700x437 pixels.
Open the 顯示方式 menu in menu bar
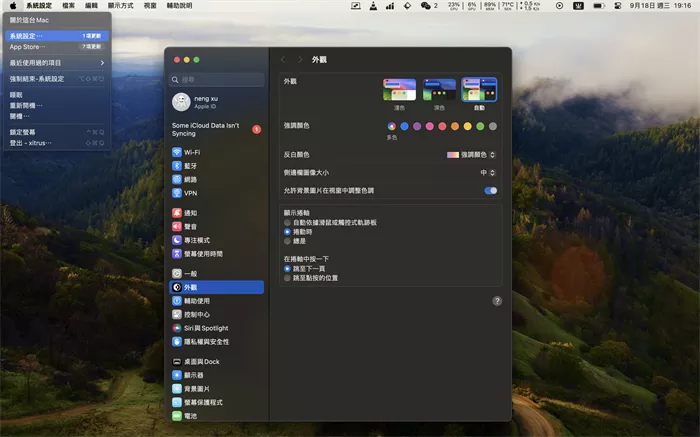[119, 6]
